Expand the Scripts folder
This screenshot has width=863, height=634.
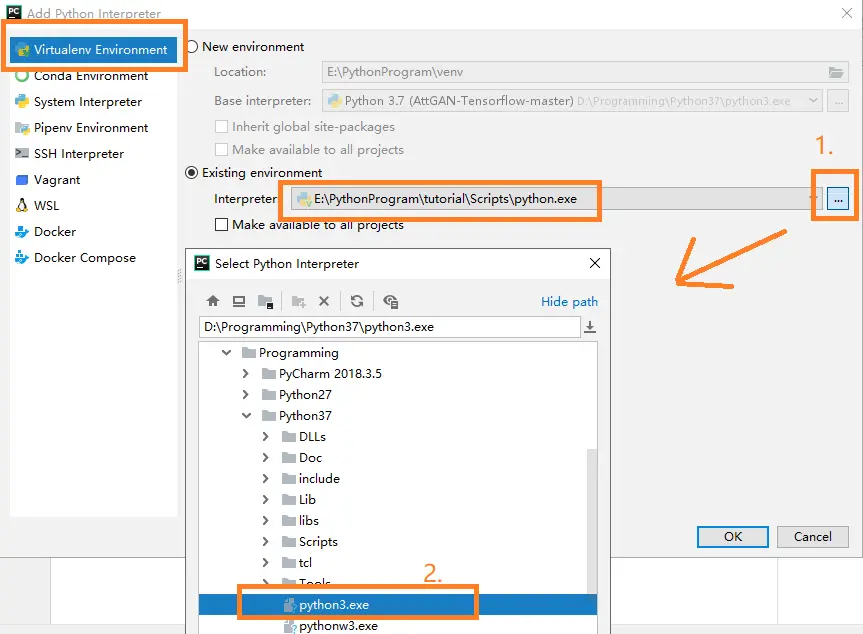pos(266,542)
